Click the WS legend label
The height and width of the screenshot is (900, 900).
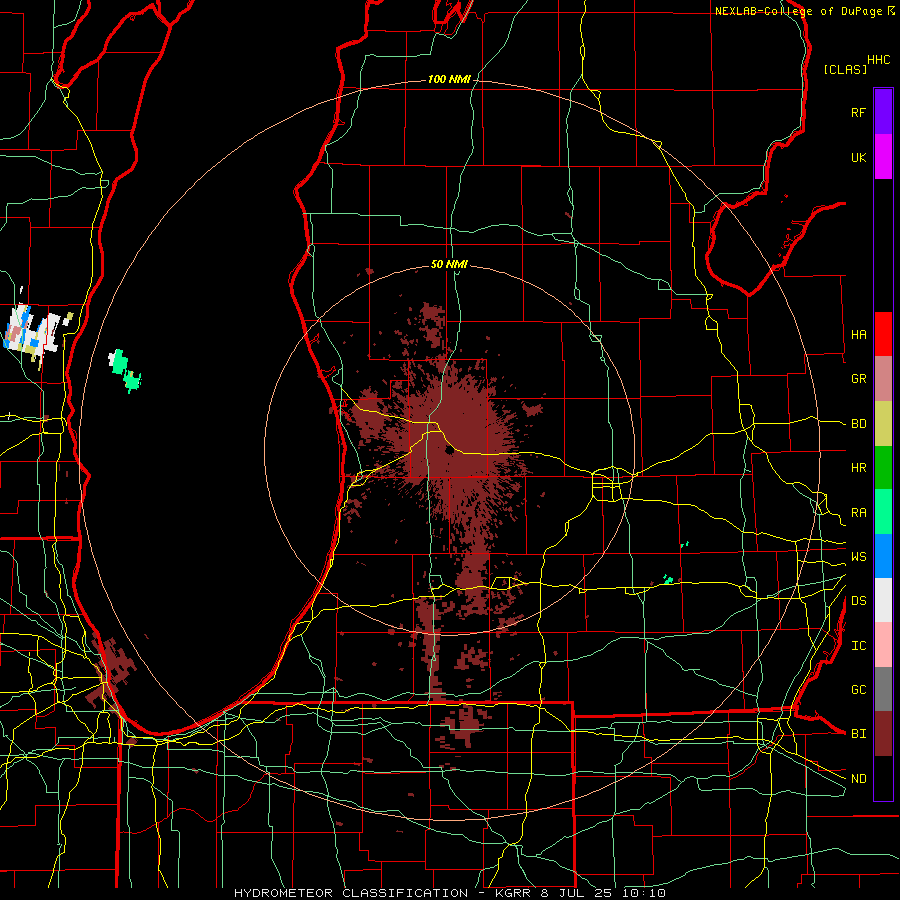[859, 556]
